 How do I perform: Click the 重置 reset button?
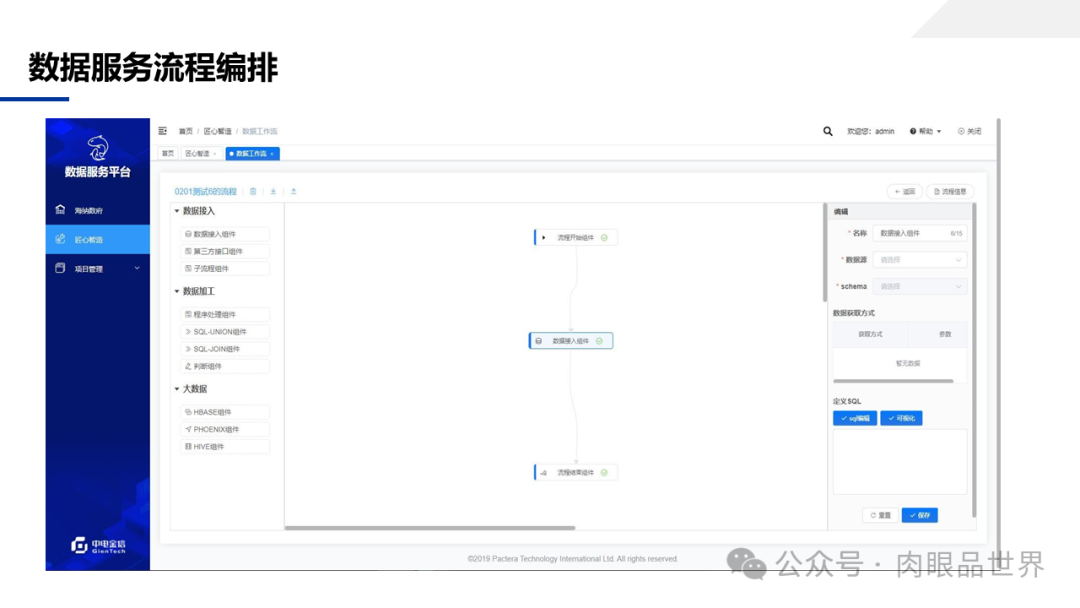click(880, 516)
